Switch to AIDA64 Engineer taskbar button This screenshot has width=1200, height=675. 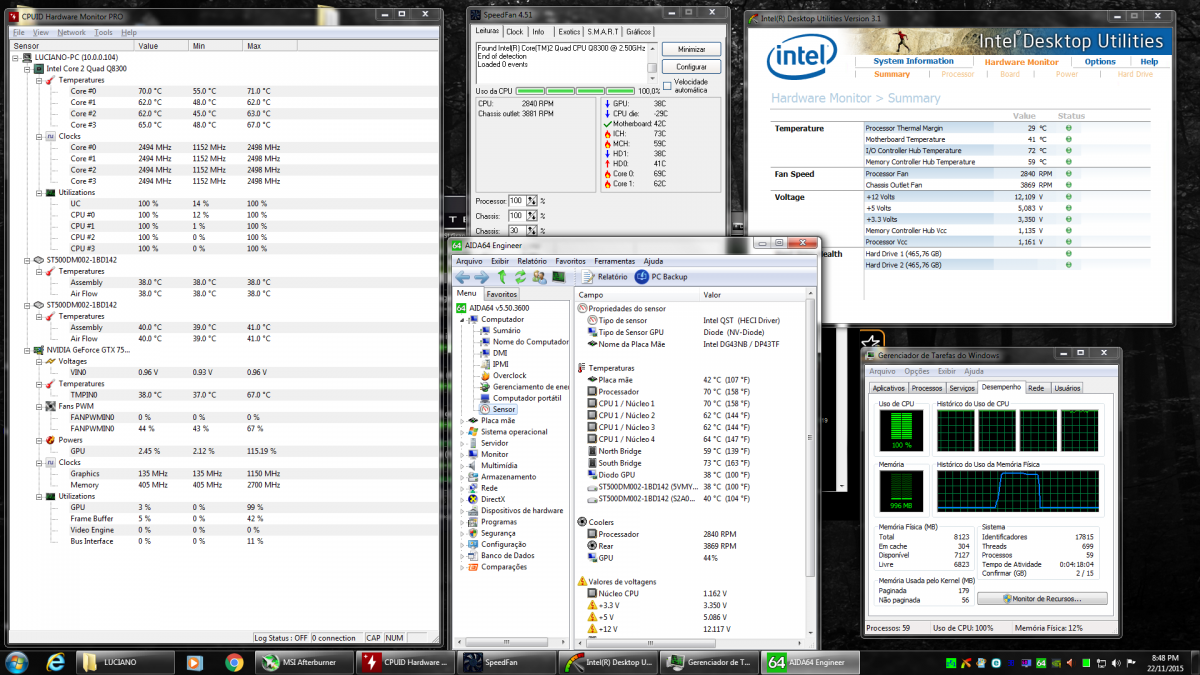point(812,662)
